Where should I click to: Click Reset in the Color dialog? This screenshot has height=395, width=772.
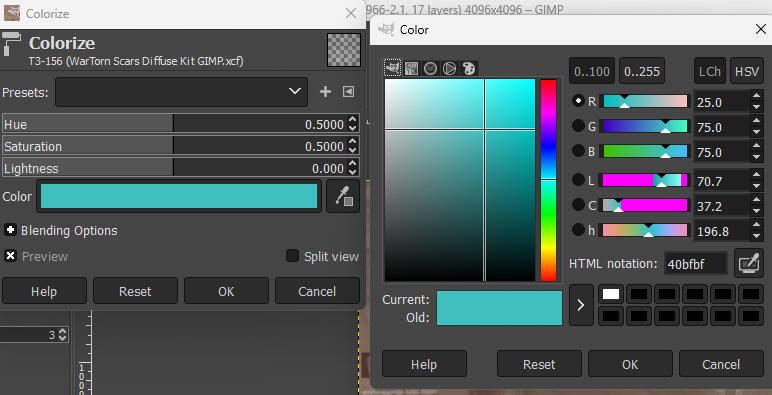[x=539, y=364]
